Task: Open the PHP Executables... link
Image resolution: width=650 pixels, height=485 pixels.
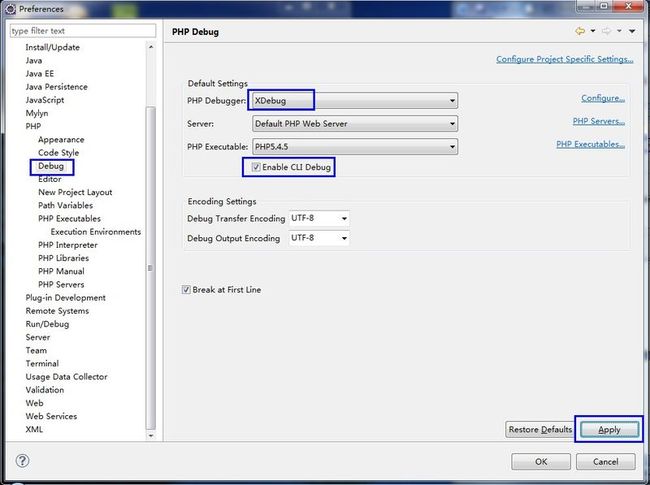Action: point(590,144)
